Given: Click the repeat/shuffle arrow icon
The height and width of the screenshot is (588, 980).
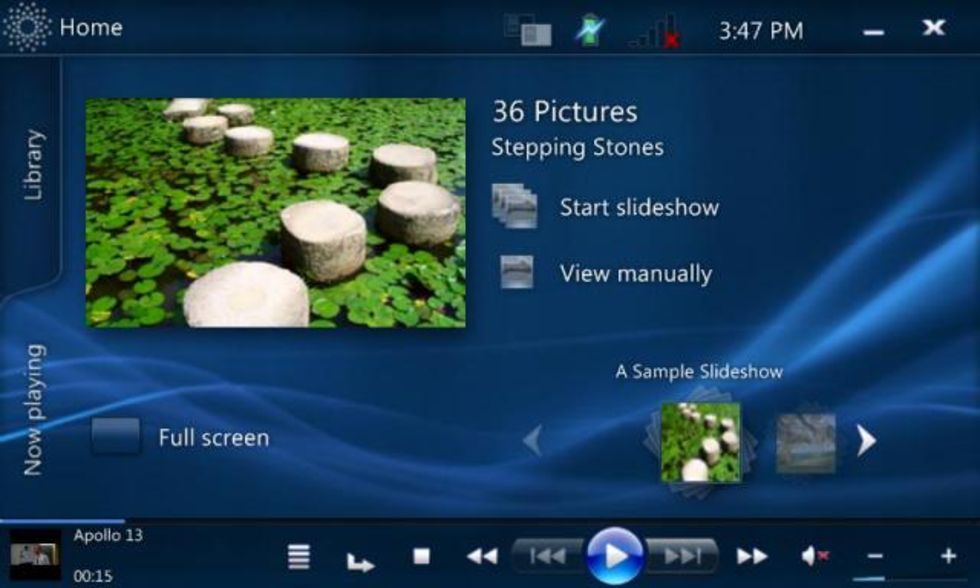Looking at the screenshot, I should 360,561.
